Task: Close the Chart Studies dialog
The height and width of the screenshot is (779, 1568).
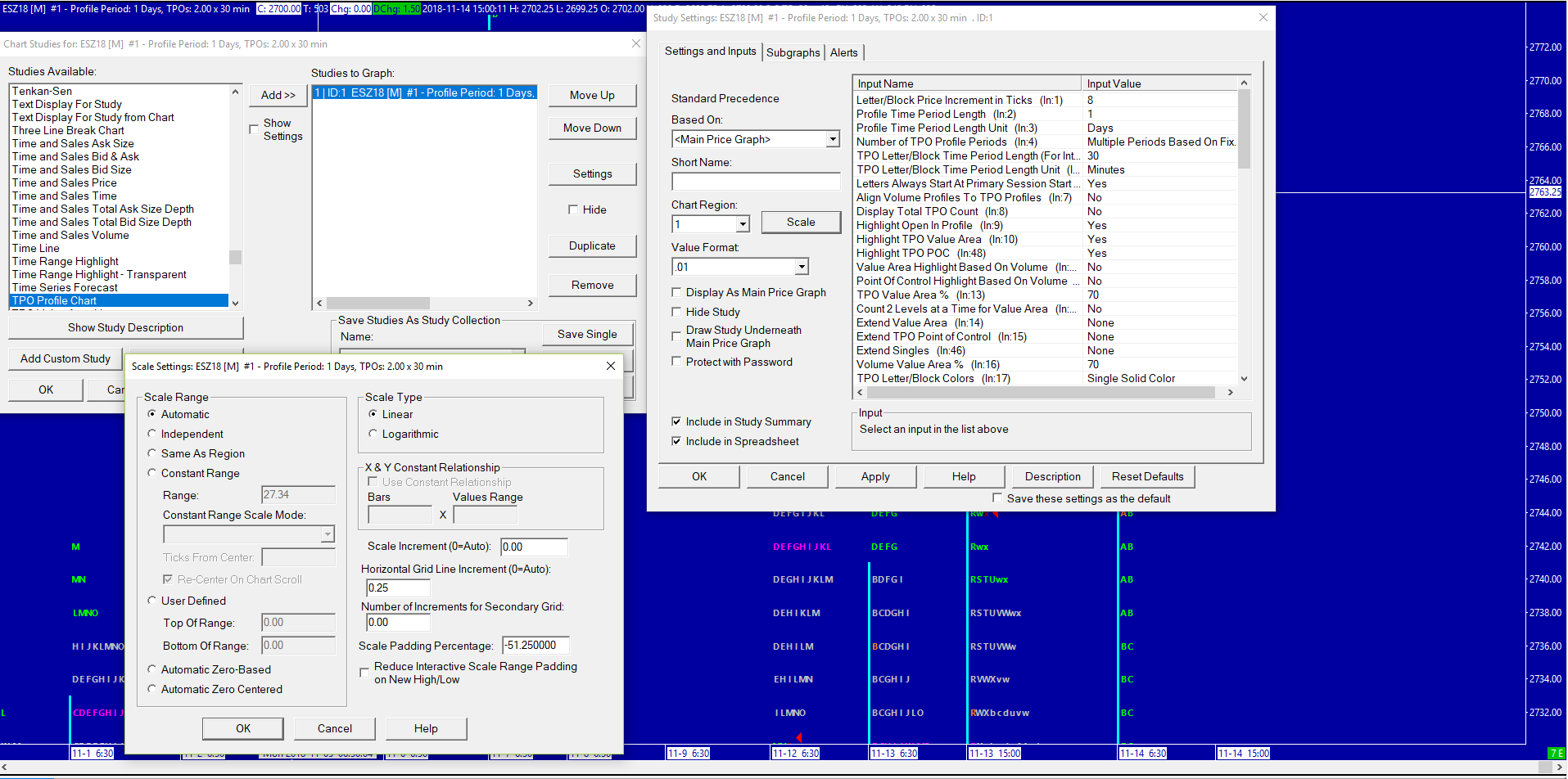Action: pyautogui.click(x=635, y=43)
